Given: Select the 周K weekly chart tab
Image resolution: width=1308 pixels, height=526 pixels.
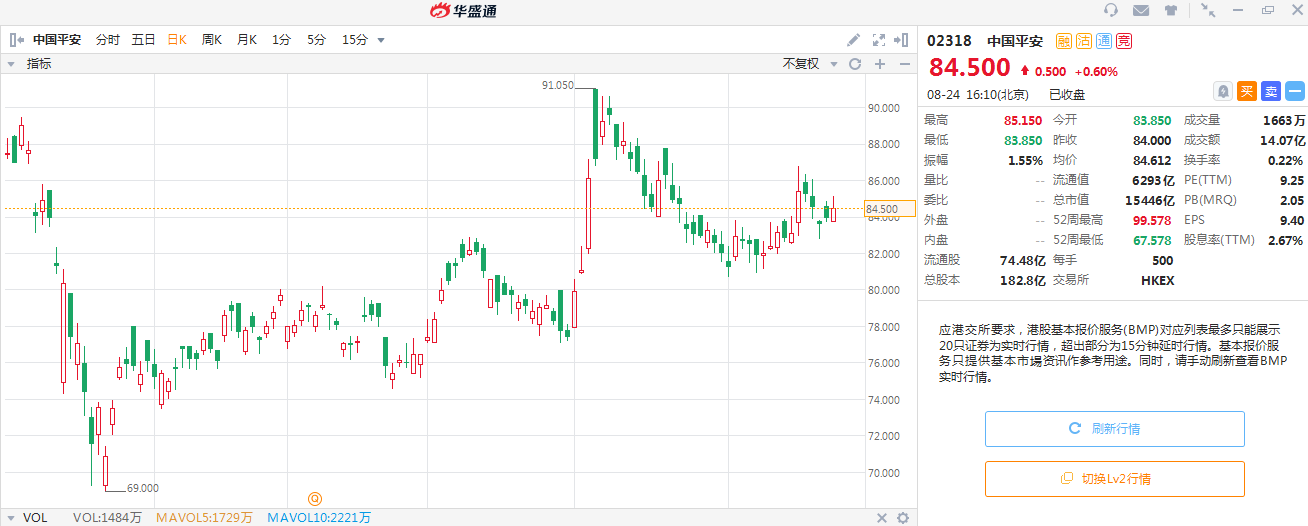Looking at the screenshot, I should [212, 40].
